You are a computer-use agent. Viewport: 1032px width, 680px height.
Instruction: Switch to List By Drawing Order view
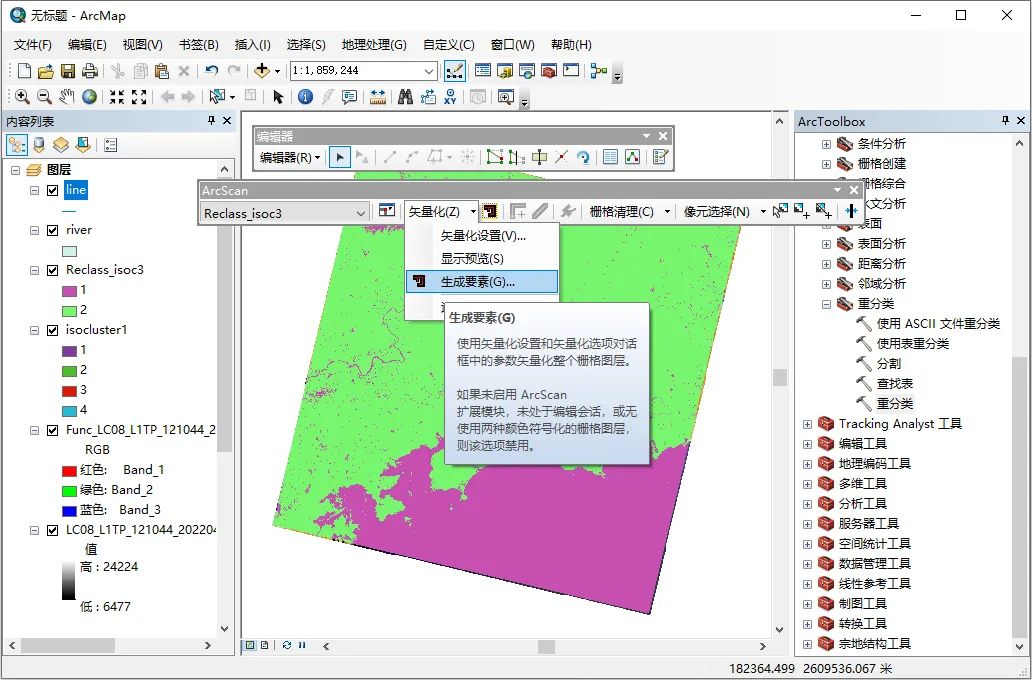[x=17, y=145]
